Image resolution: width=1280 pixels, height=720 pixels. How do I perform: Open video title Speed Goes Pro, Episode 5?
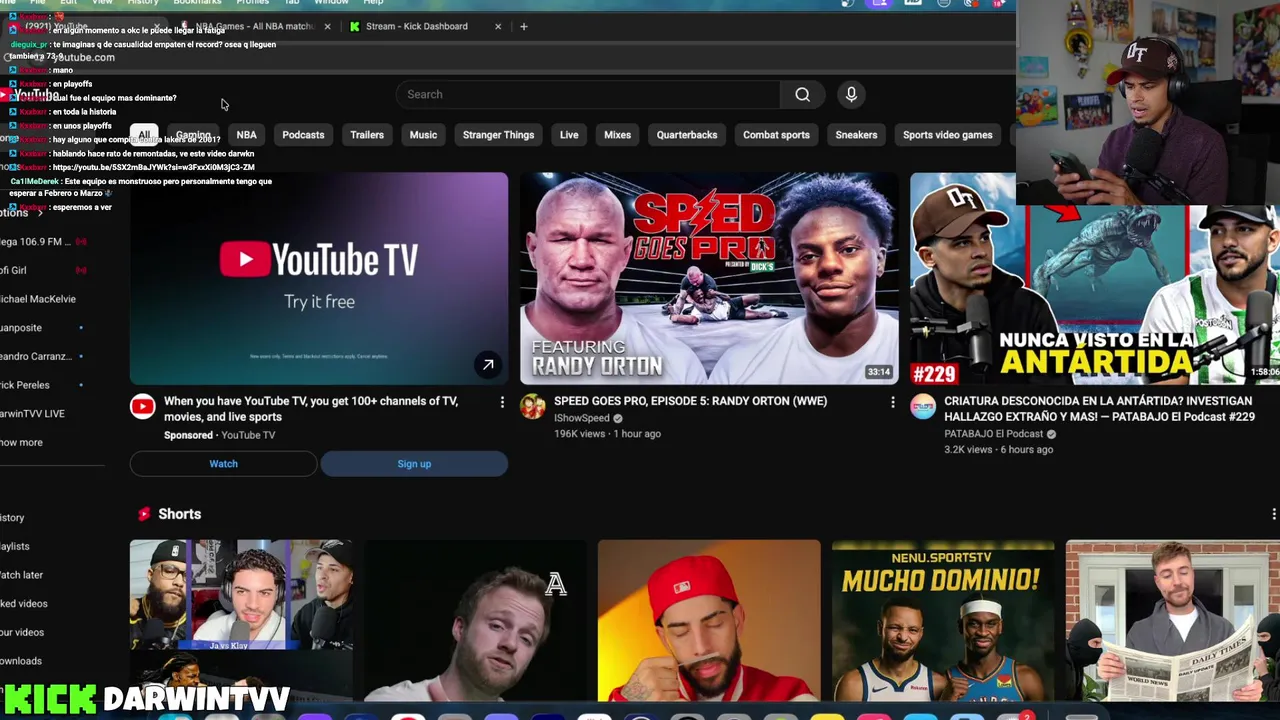690,401
